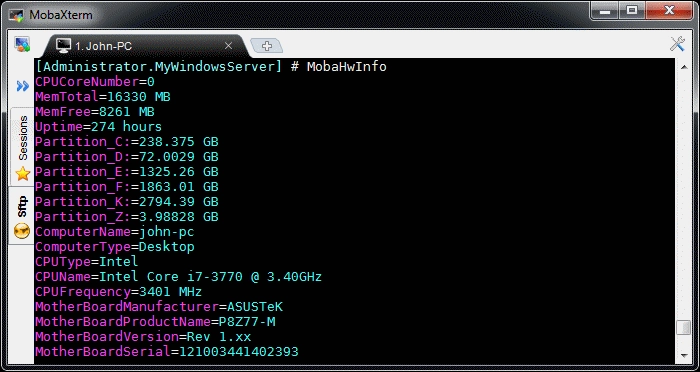
Task: Click the CPUFrequency=3401 MHz line
Action: 119,292
